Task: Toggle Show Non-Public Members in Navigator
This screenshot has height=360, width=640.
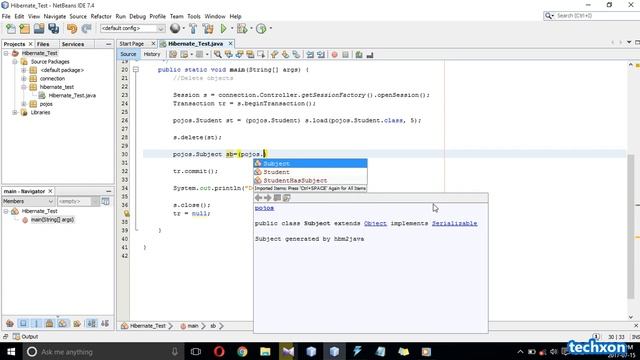Action: [49, 324]
